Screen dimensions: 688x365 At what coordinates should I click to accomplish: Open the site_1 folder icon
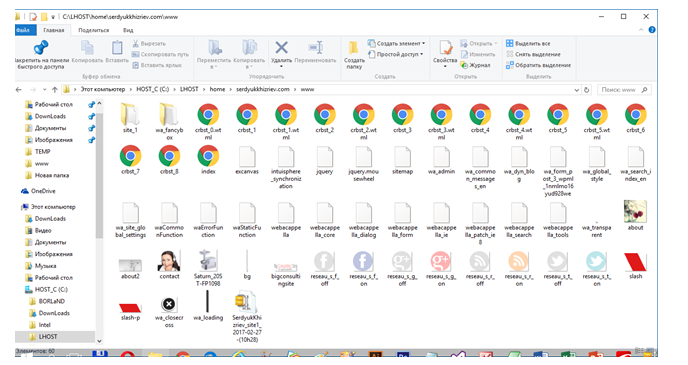pos(130,115)
